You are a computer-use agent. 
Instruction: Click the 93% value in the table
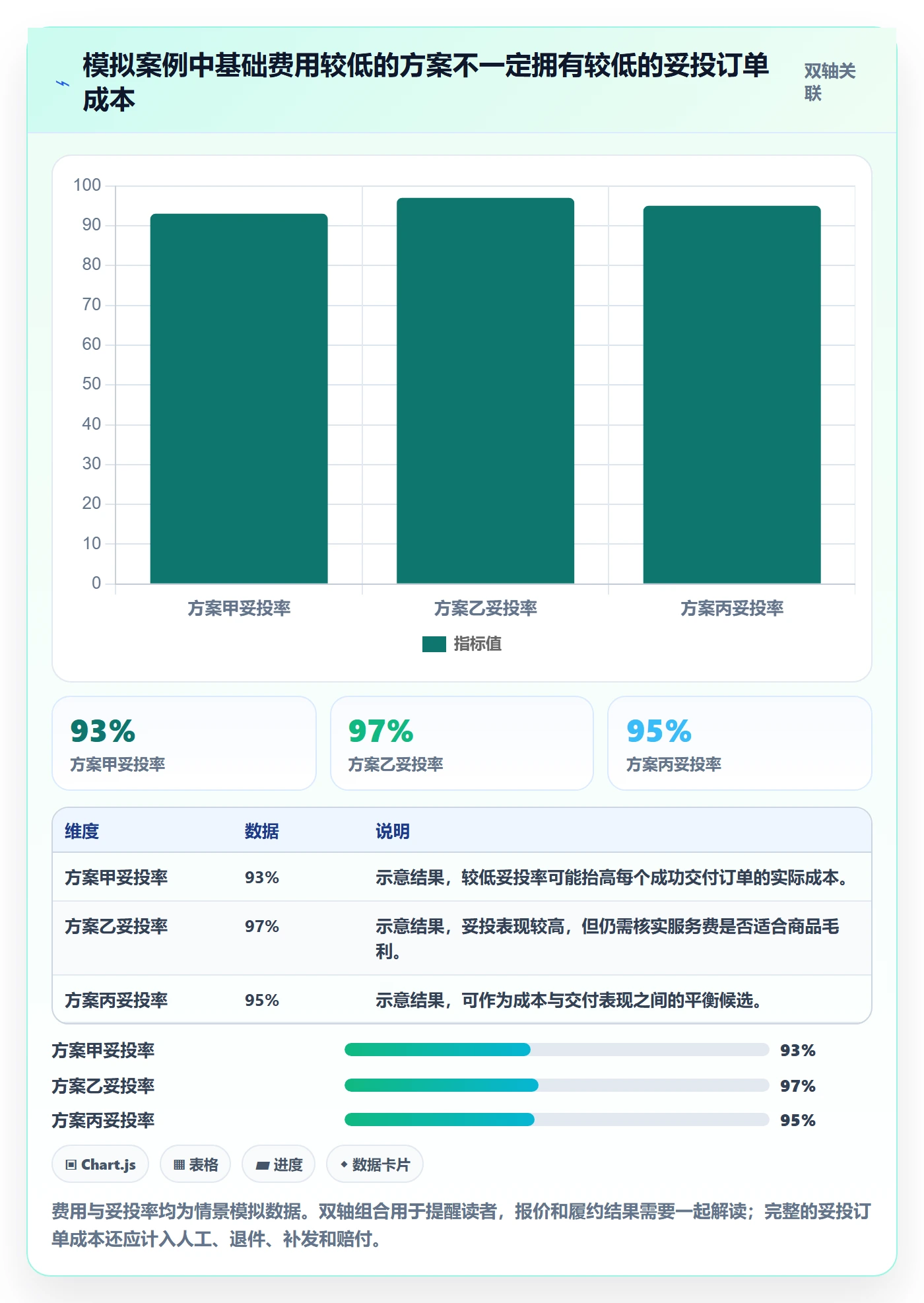[262, 877]
